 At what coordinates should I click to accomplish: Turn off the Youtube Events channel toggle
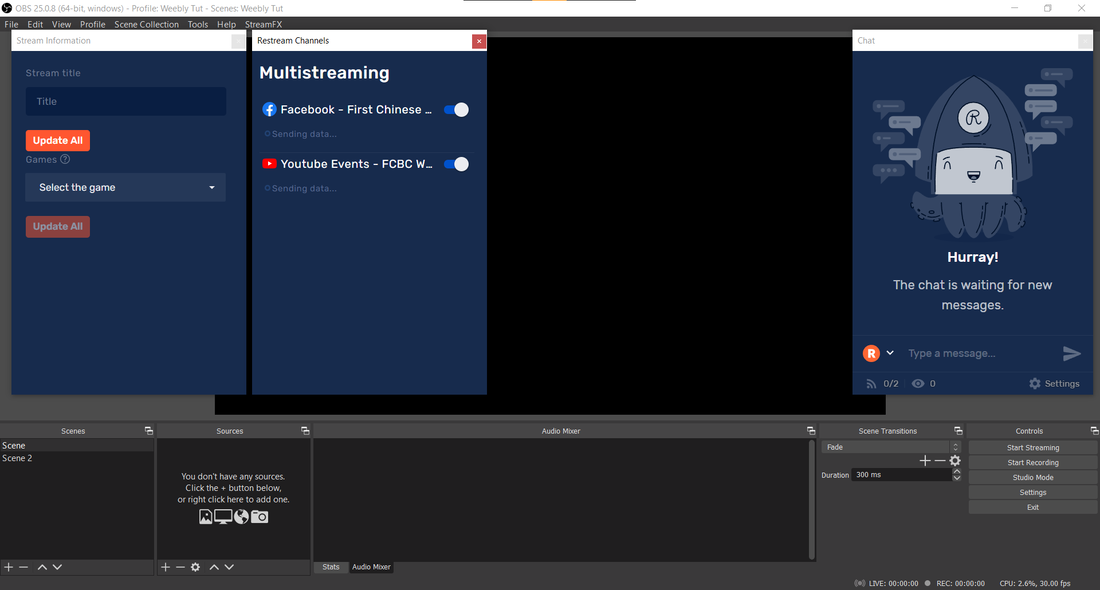[x=456, y=164]
